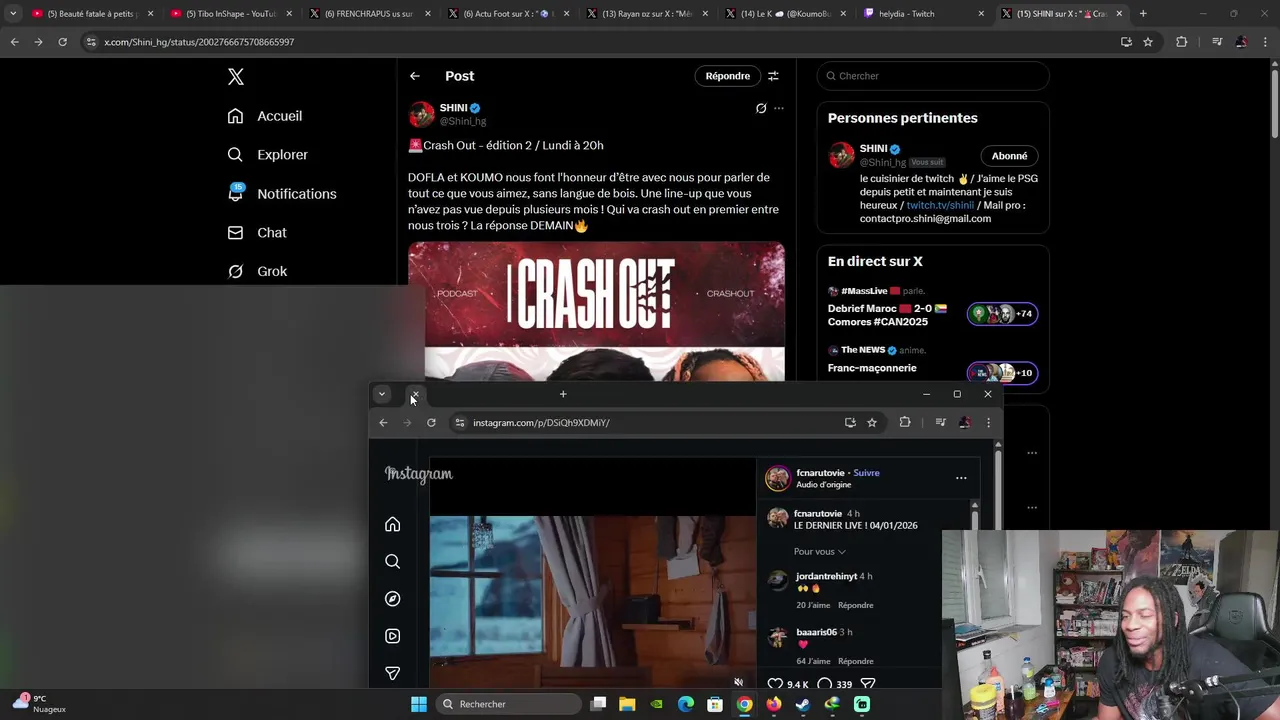
Task: Open the three-dot menu on SHINI's post
Action: tap(779, 108)
